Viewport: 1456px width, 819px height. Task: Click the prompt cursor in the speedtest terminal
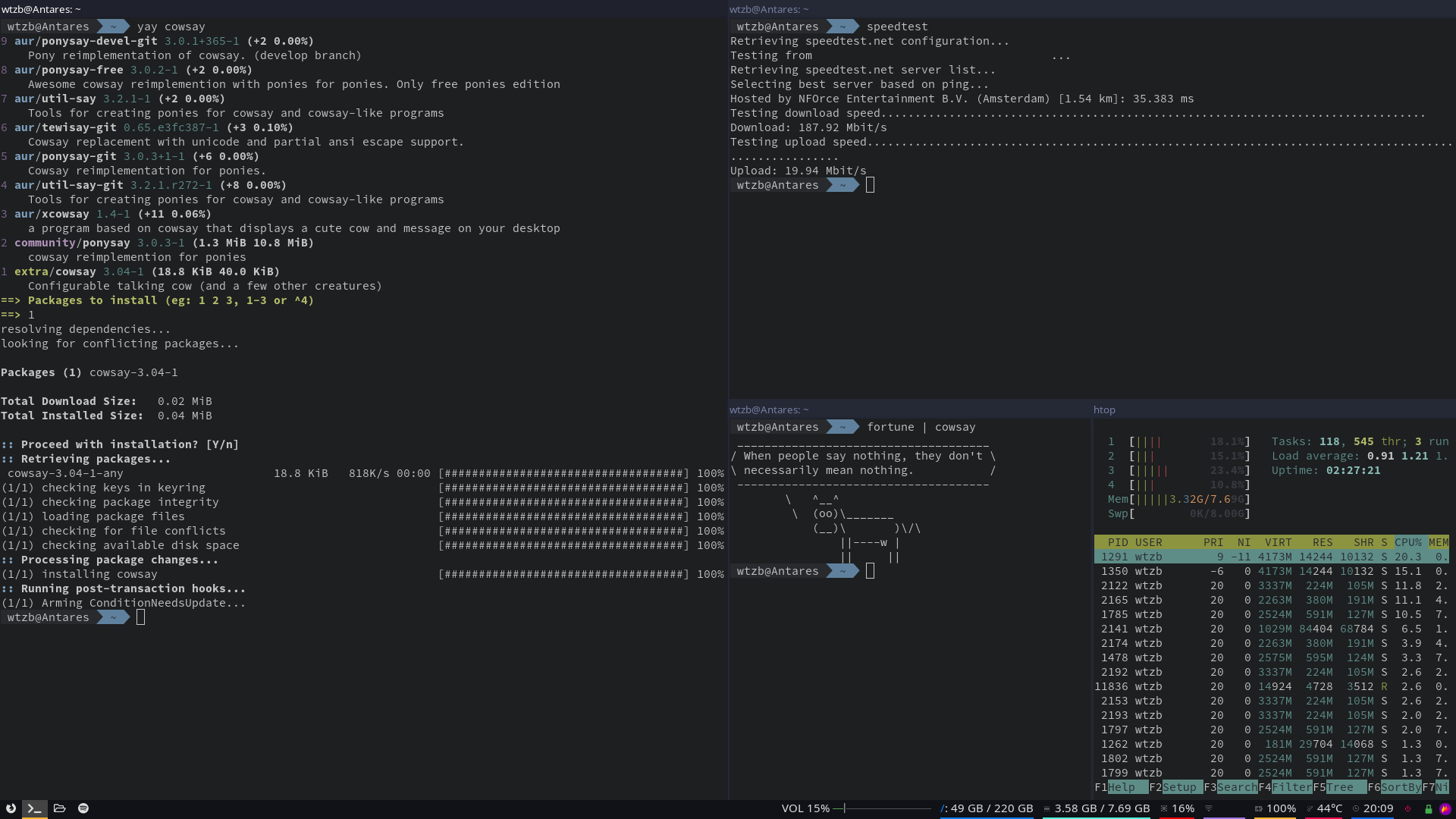pos(870,185)
